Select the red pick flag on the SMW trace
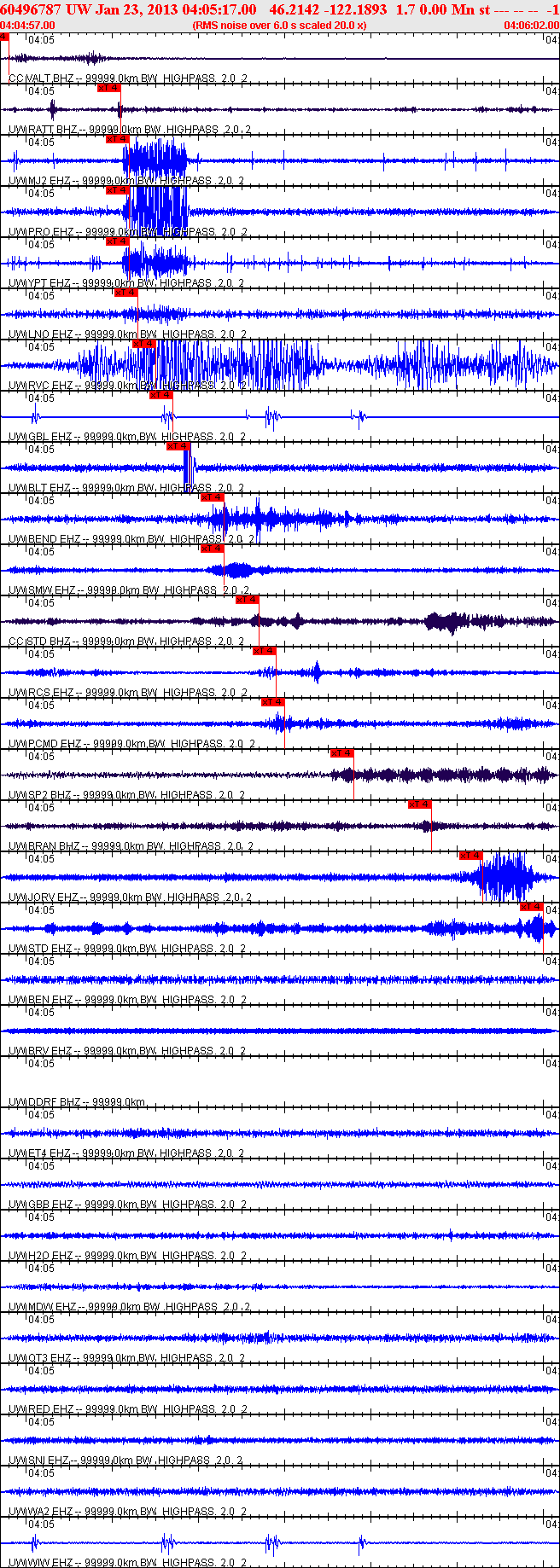The height and width of the screenshot is (1568, 560). pyautogui.click(x=213, y=549)
